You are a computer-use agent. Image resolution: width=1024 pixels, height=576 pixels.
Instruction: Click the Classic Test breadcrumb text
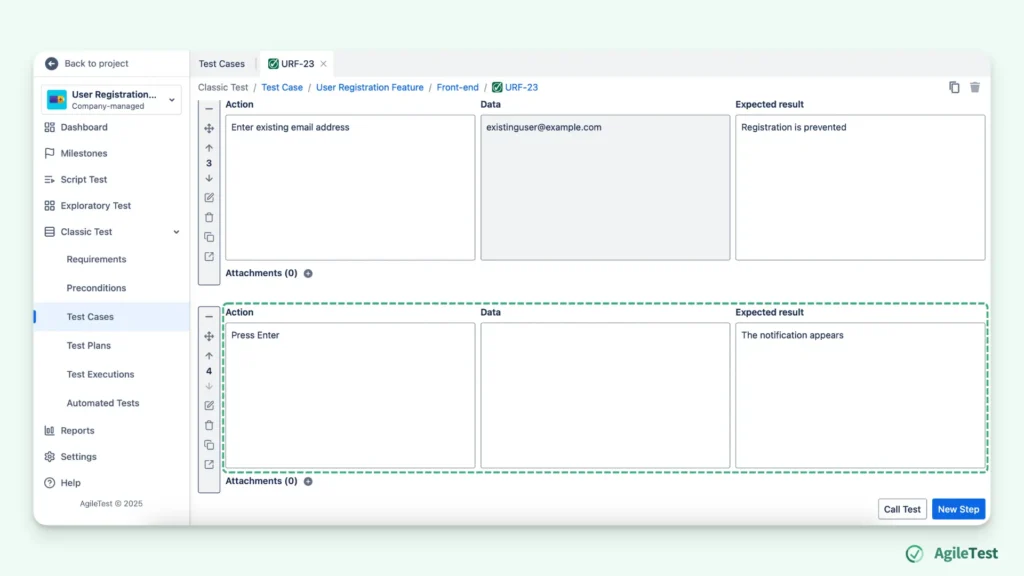(223, 88)
